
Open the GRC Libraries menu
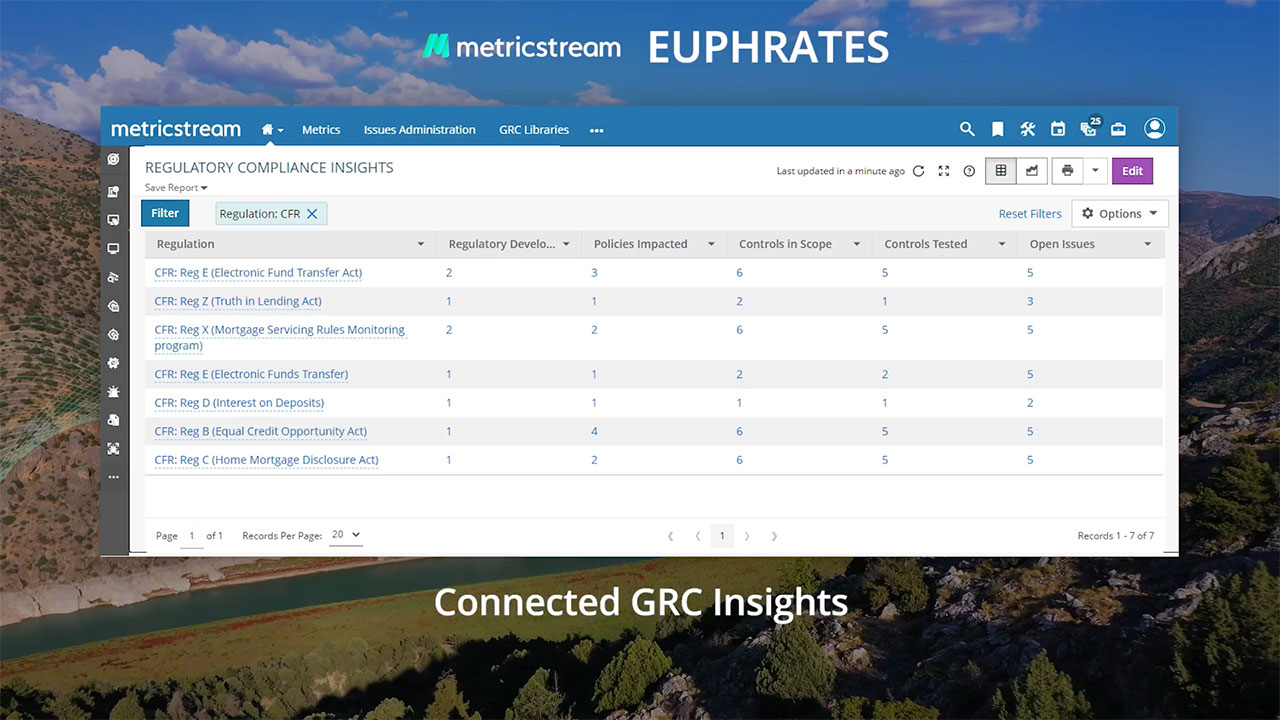click(x=534, y=130)
